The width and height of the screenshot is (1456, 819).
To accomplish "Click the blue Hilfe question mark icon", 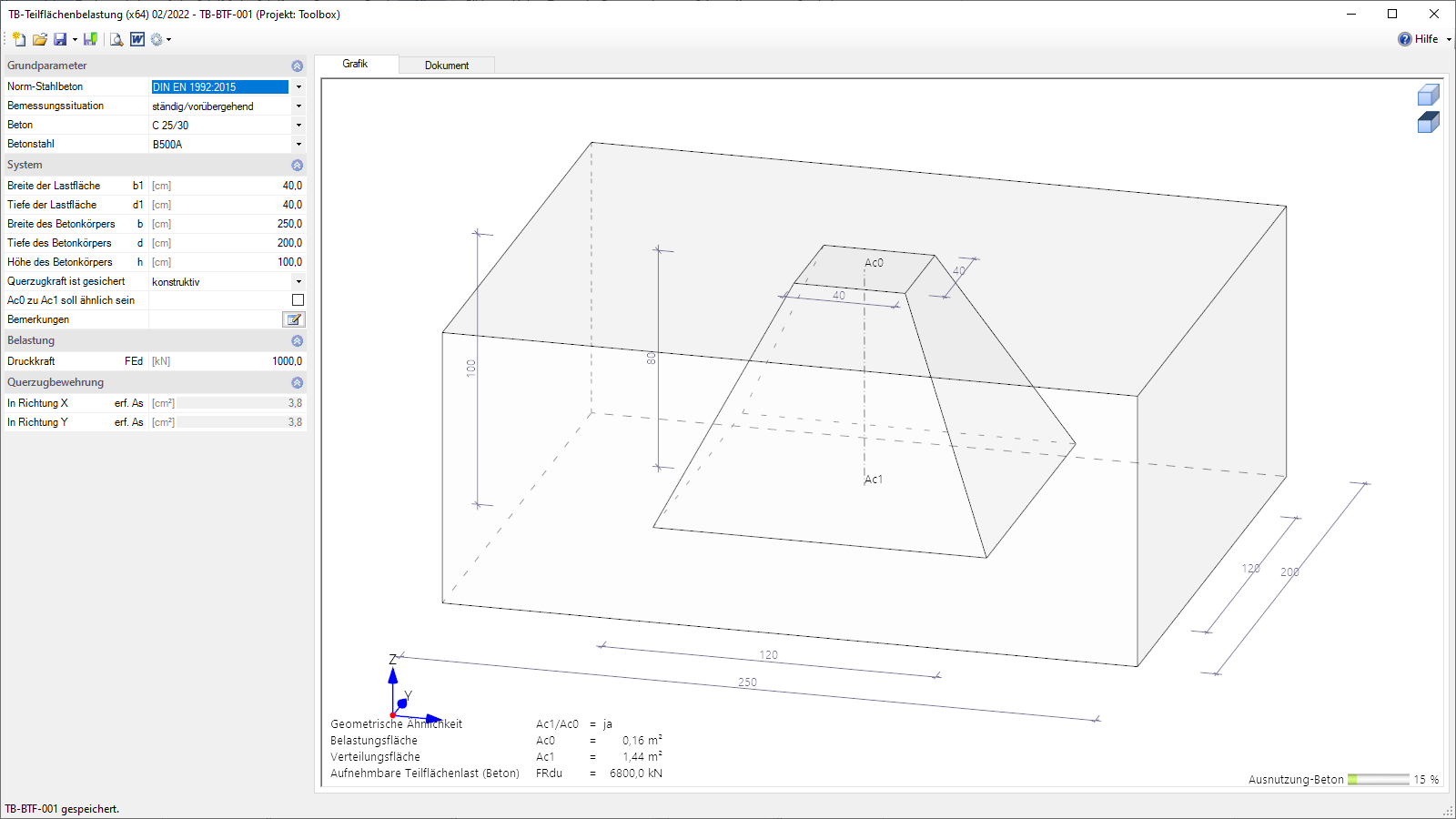I will click(1405, 39).
